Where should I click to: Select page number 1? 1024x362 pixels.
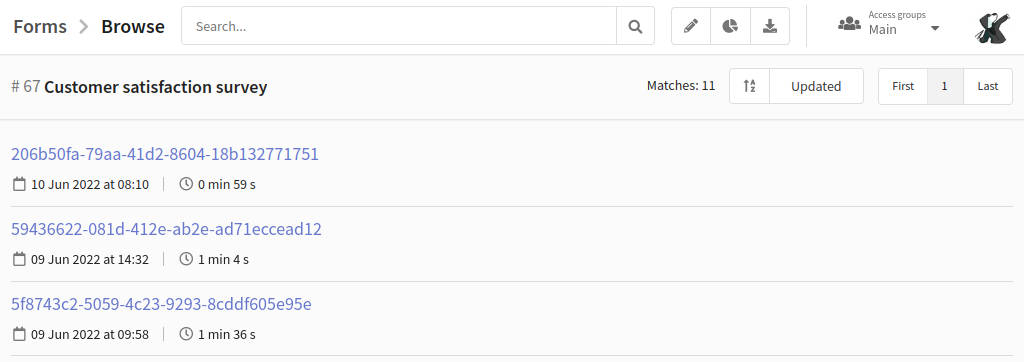[x=945, y=86]
